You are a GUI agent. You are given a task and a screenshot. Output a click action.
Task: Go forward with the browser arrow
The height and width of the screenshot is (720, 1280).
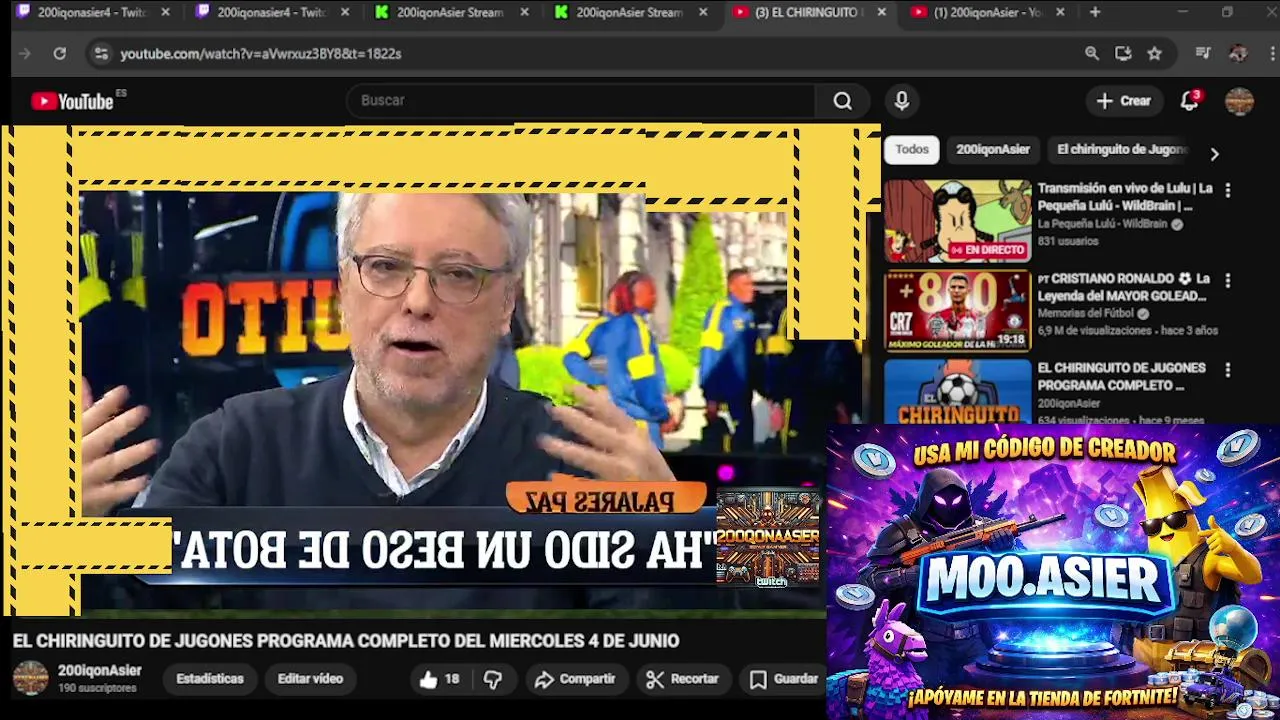pos(26,54)
